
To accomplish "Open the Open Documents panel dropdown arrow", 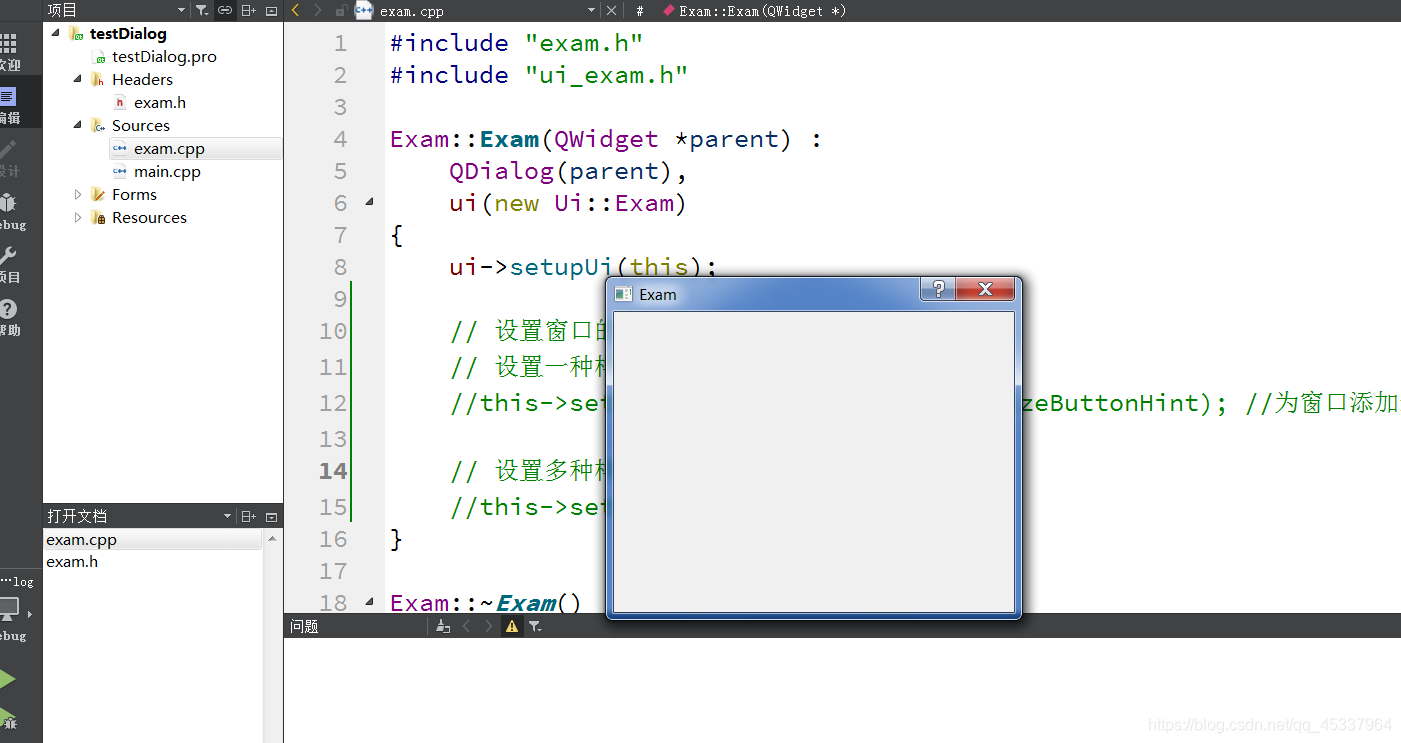I will [x=227, y=516].
